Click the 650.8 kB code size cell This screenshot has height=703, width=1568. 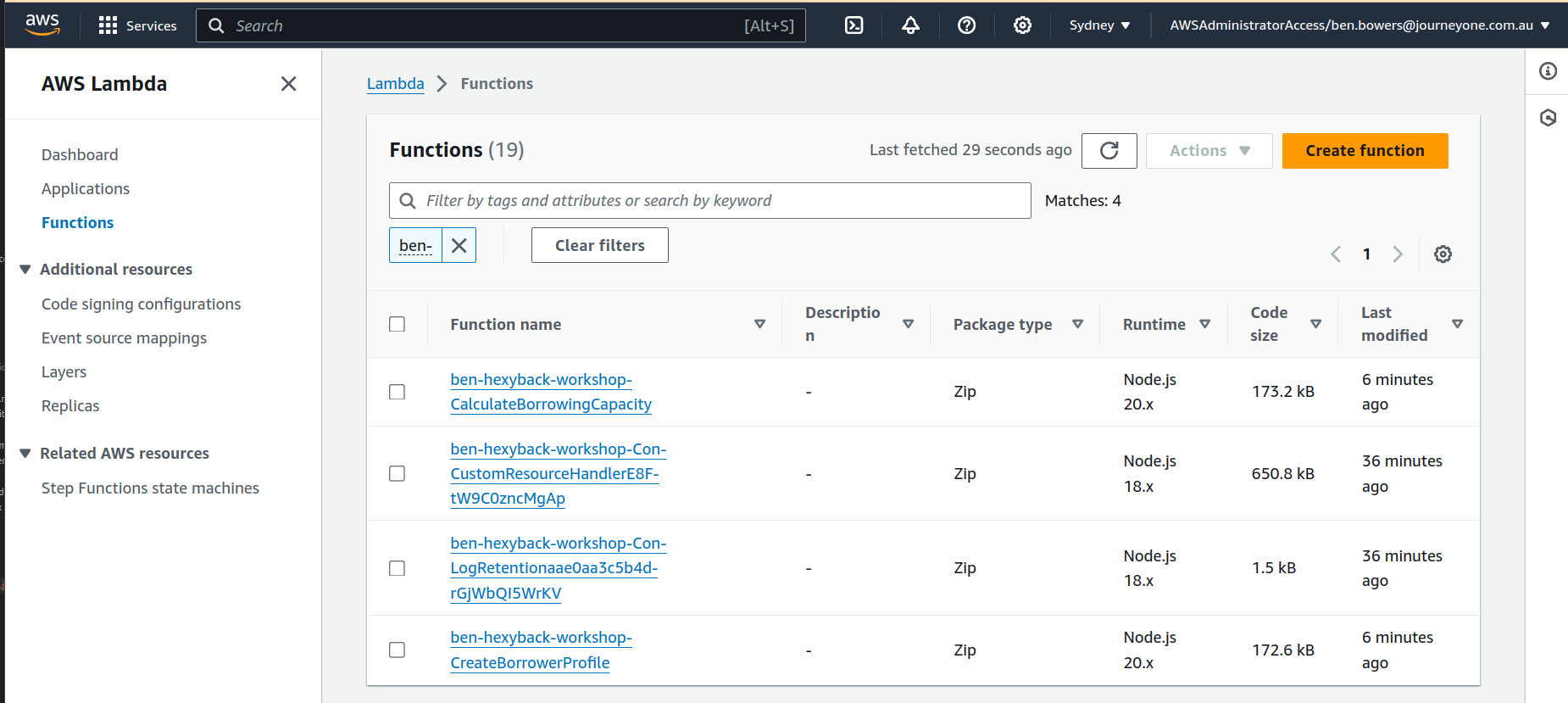(x=1283, y=473)
